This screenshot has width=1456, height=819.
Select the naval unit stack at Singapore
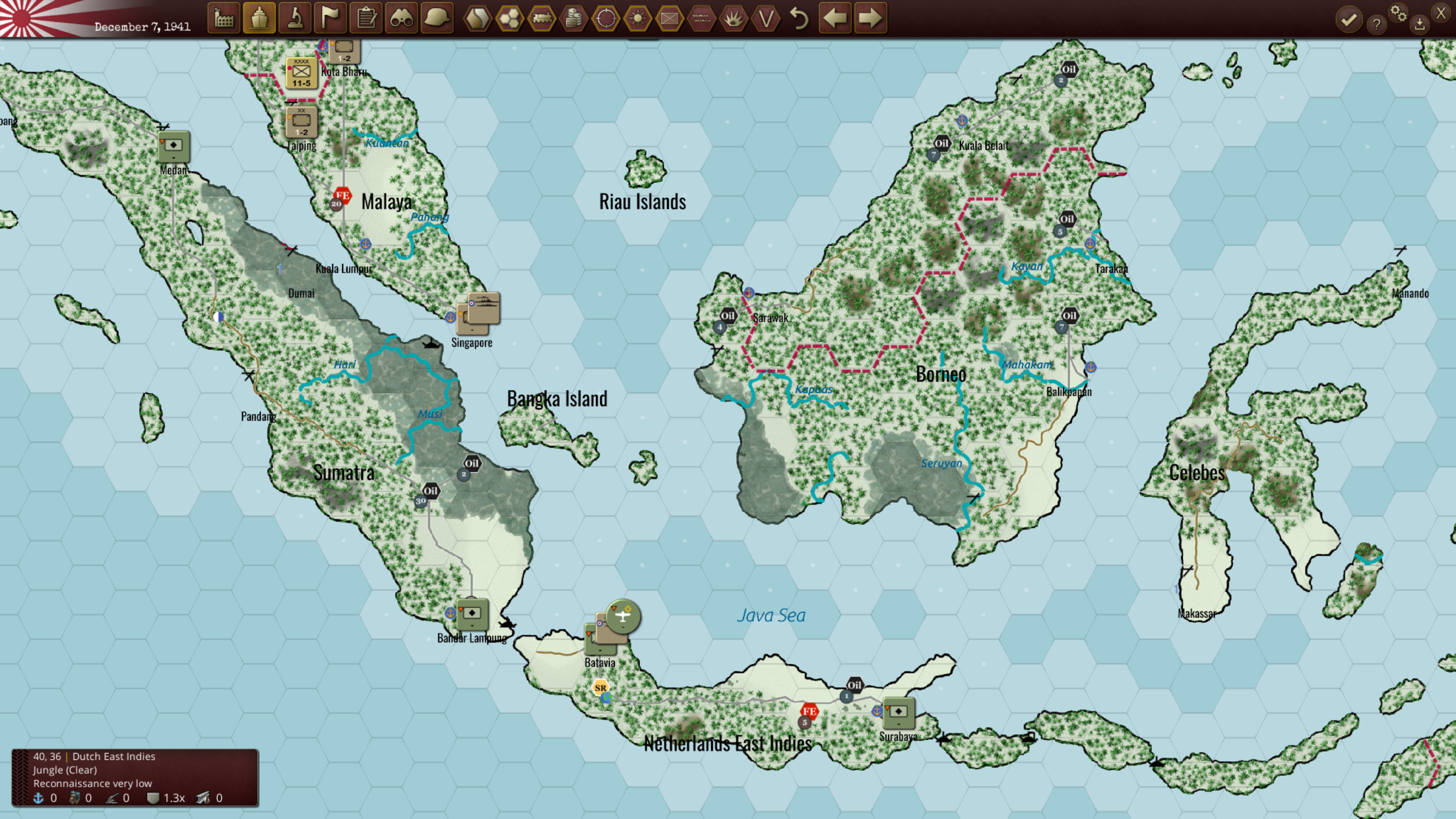pyautogui.click(x=483, y=308)
